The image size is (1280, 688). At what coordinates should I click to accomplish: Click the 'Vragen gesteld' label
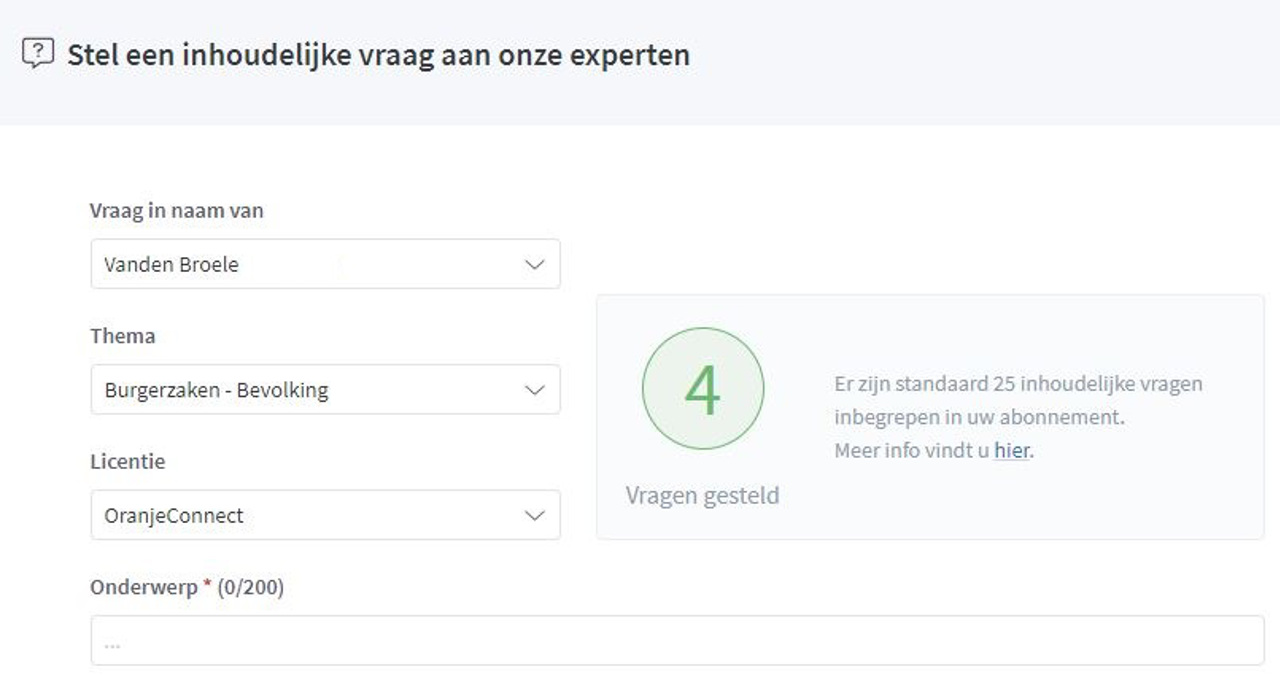(x=702, y=495)
